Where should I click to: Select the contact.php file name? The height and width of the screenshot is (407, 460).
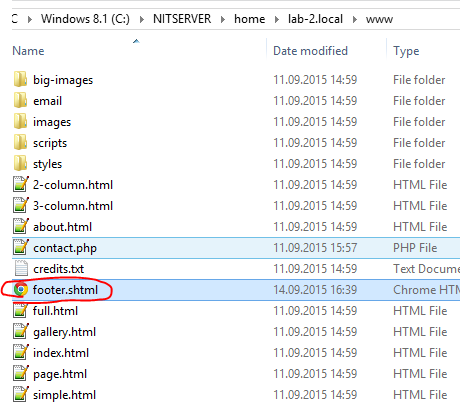tap(65, 248)
